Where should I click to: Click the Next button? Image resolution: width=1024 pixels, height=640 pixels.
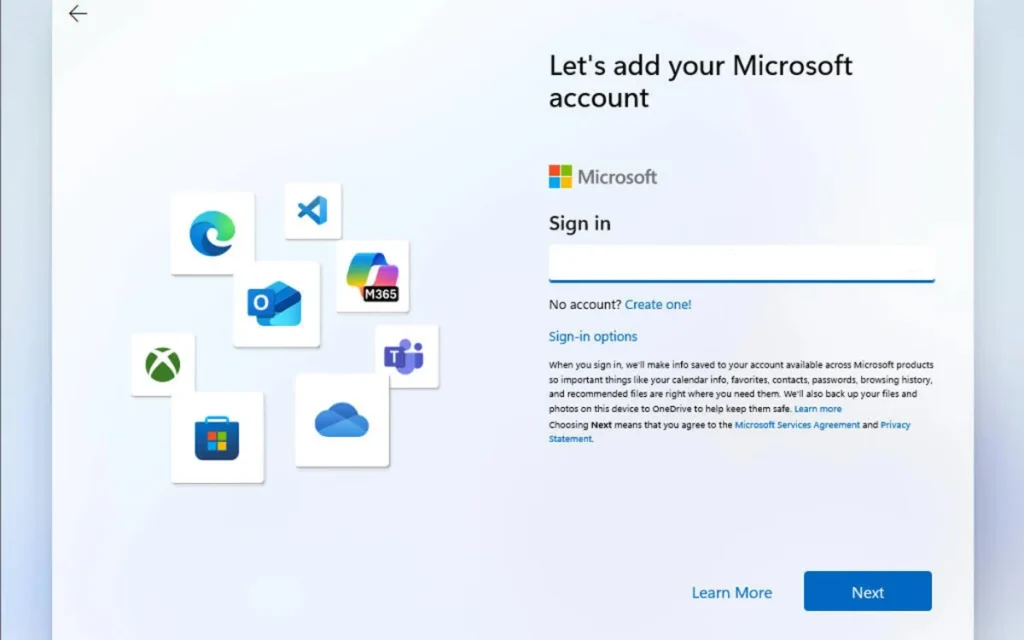pyautogui.click(x=867, y=591)
